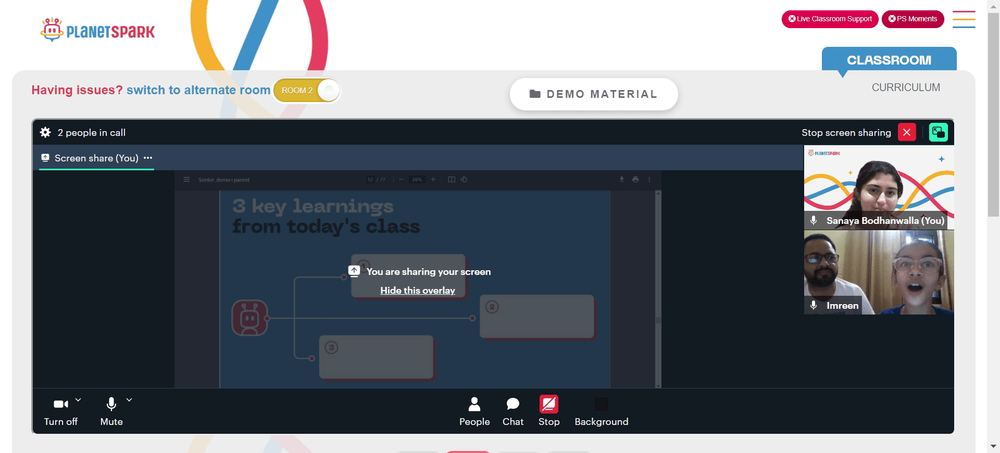
Task: Click the PDF download icon
Action: tap(622, 180)
